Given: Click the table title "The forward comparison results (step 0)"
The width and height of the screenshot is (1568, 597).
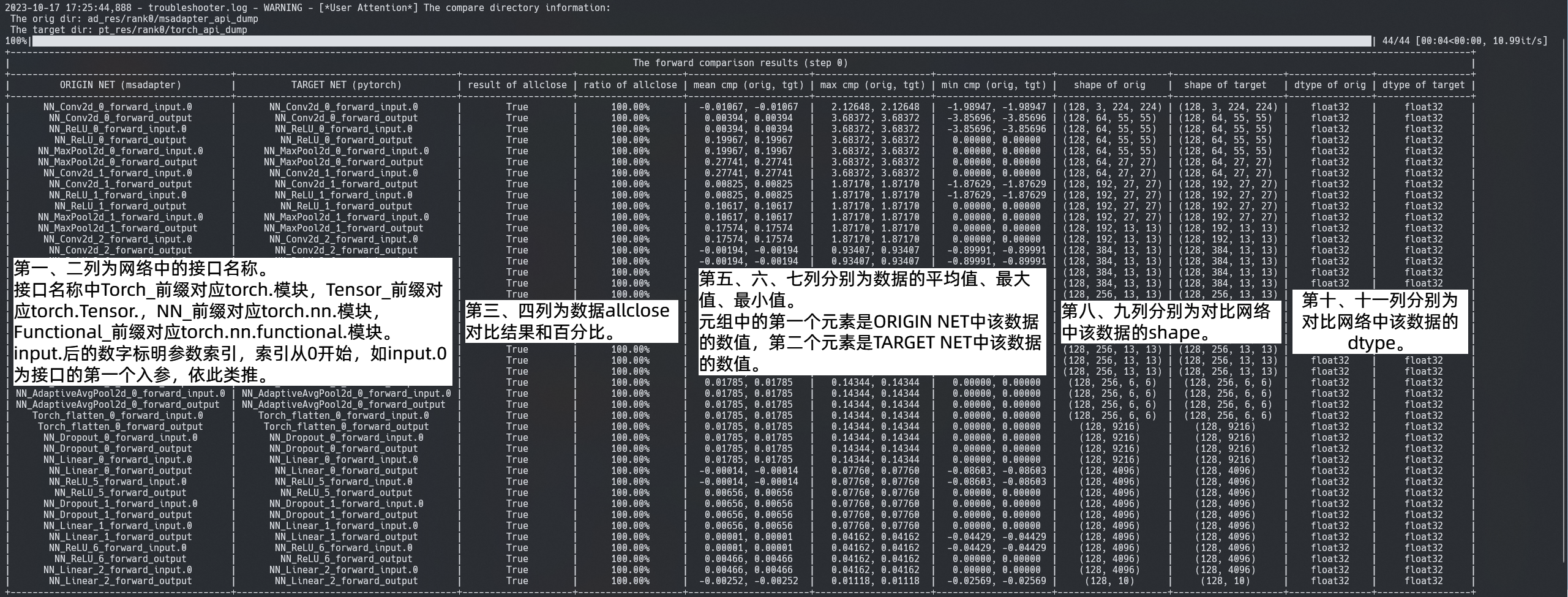Looking at the screenshot, I should (741, 63).
